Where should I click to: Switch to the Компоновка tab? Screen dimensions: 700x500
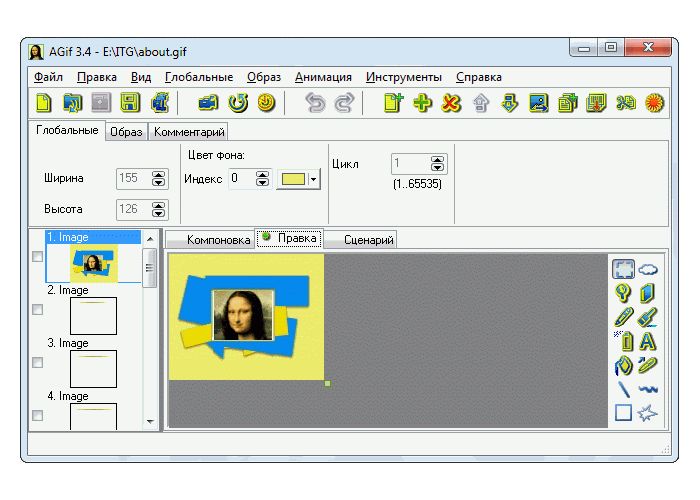click(210, 240)
